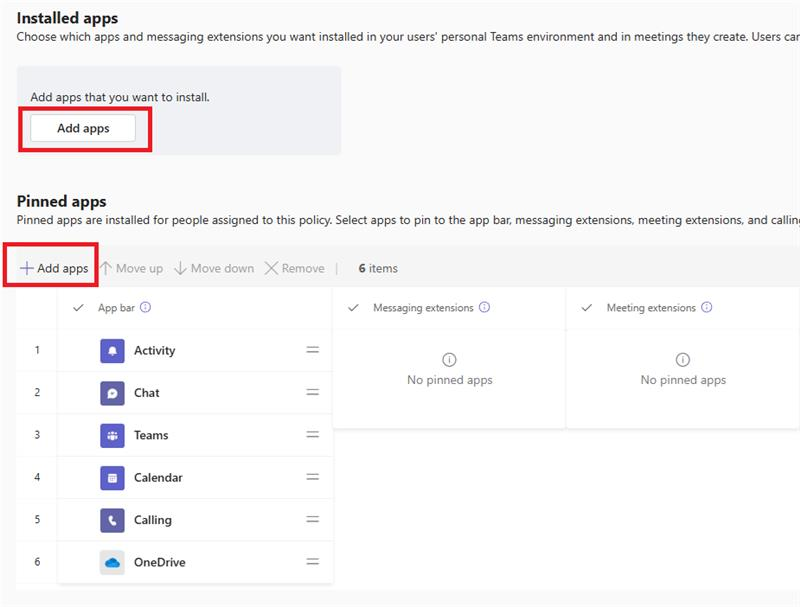Click the OneDrive cloud app icon
The height and width of the screenshot is (607, 800).
tap(112, 562)
